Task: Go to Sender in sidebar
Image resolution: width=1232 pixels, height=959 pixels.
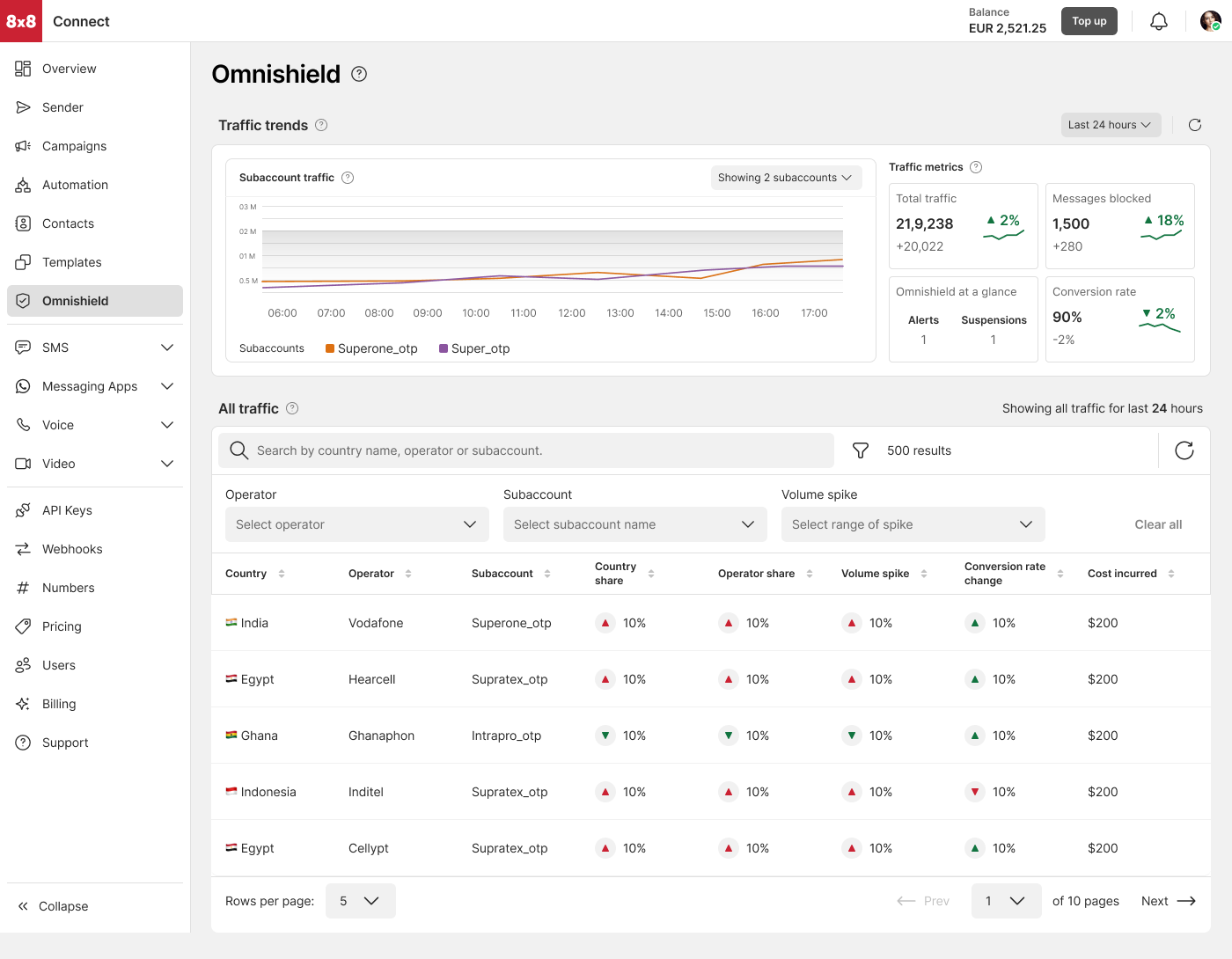Action: coord(95,107)
